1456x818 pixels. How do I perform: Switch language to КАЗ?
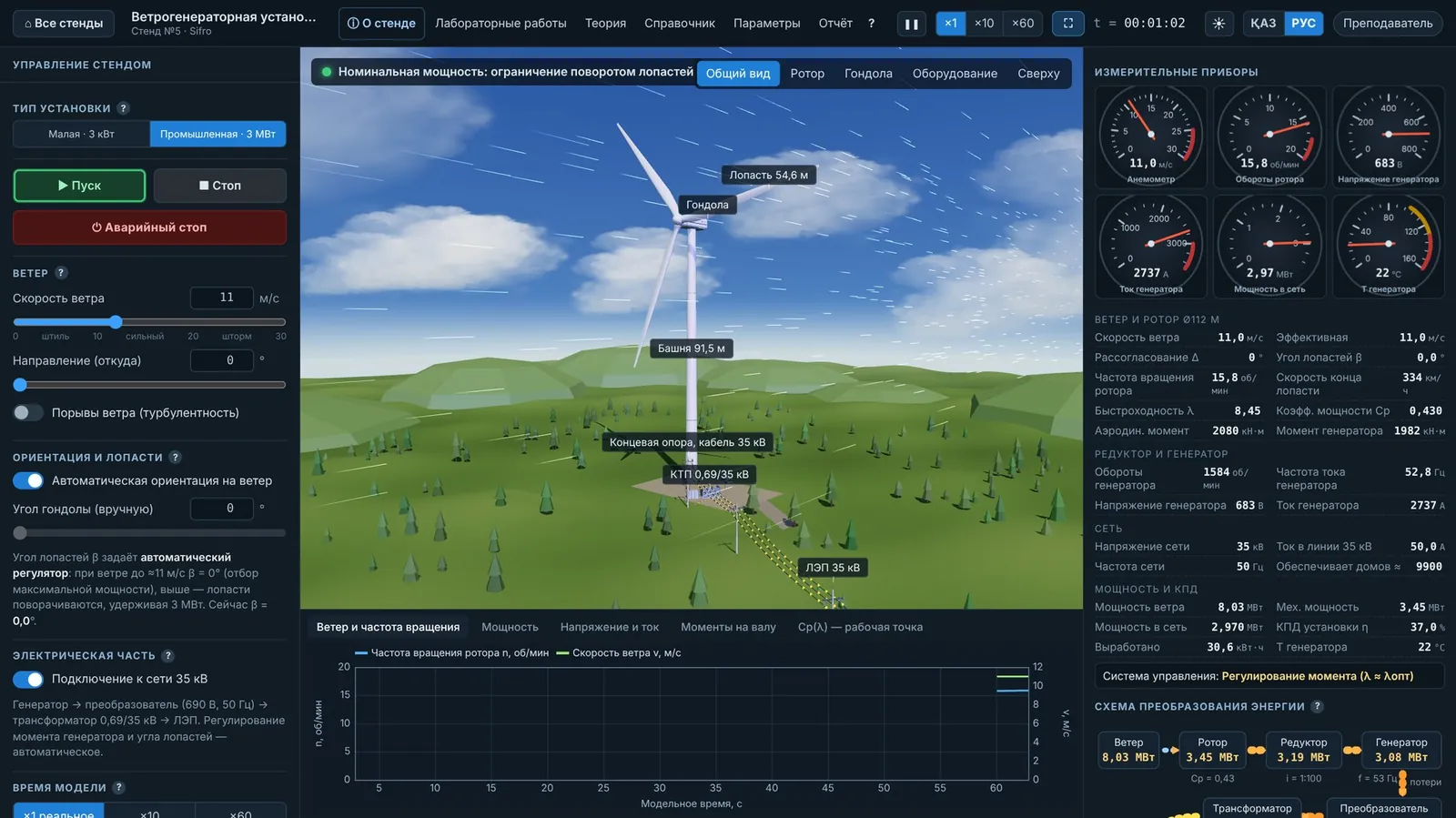pyautogui.click(x=1263, y=24)
